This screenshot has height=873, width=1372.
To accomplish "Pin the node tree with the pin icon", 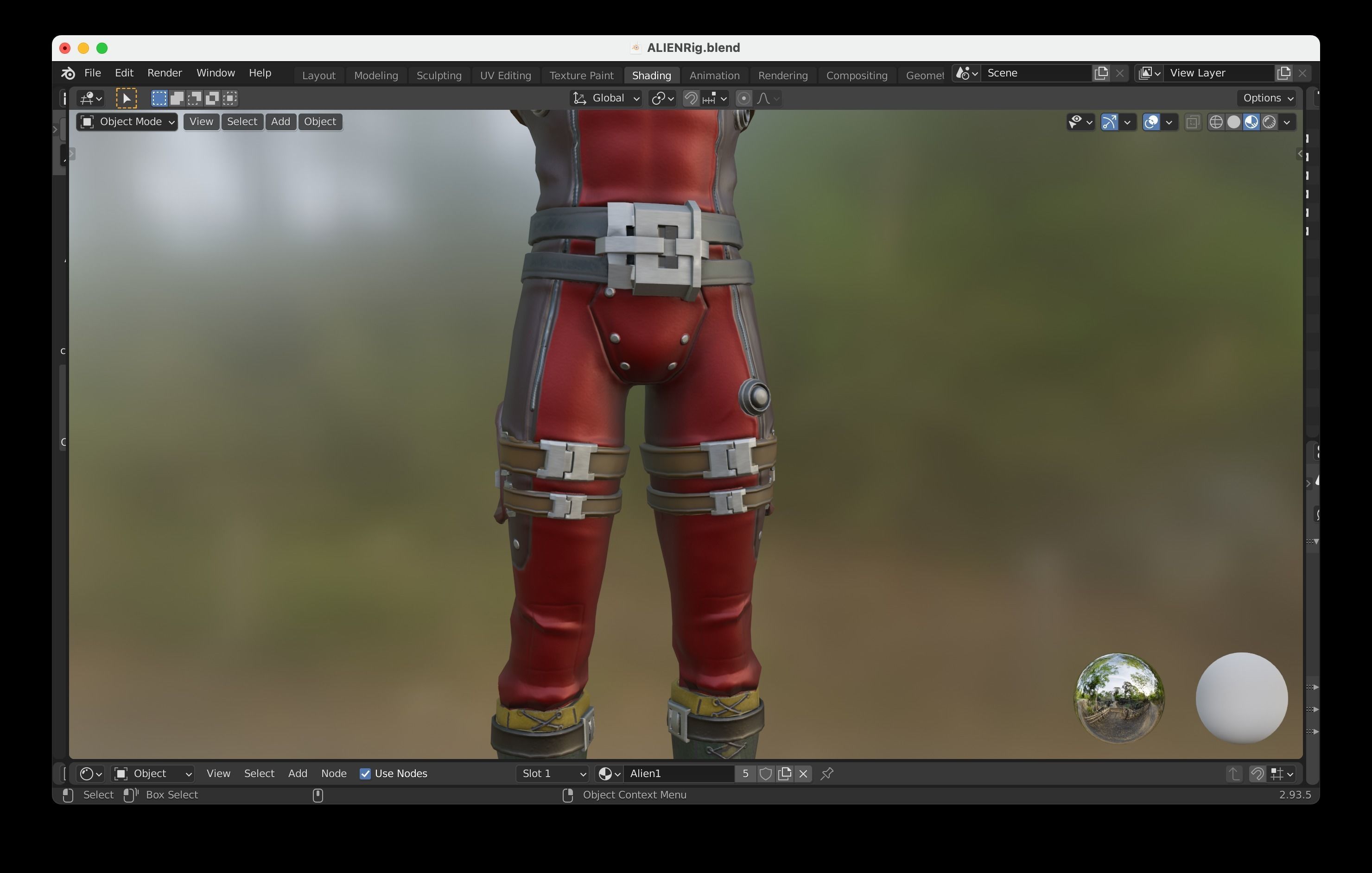I will tap(827, 774).
